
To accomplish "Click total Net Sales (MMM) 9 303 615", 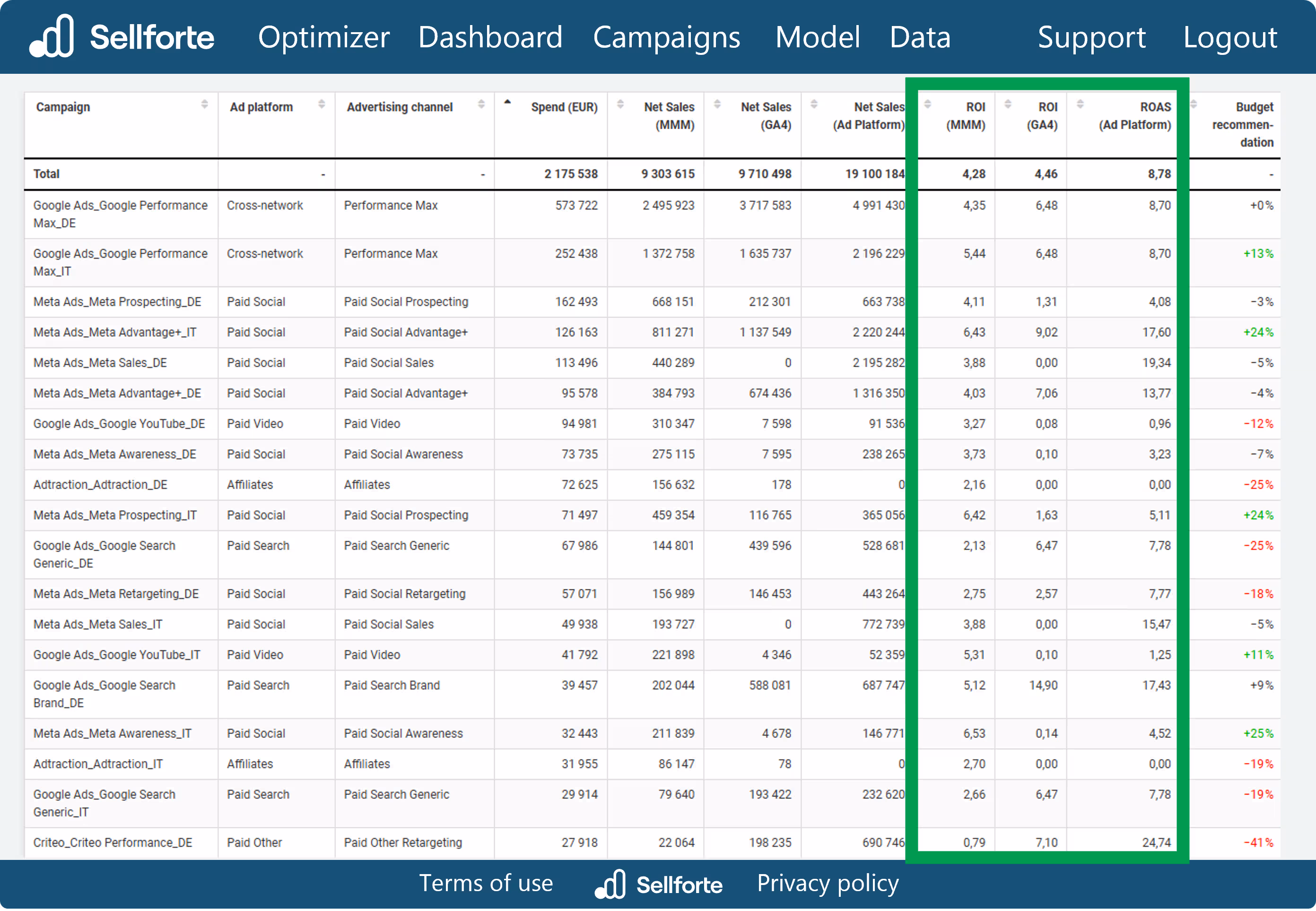I will tap(668, 174).
